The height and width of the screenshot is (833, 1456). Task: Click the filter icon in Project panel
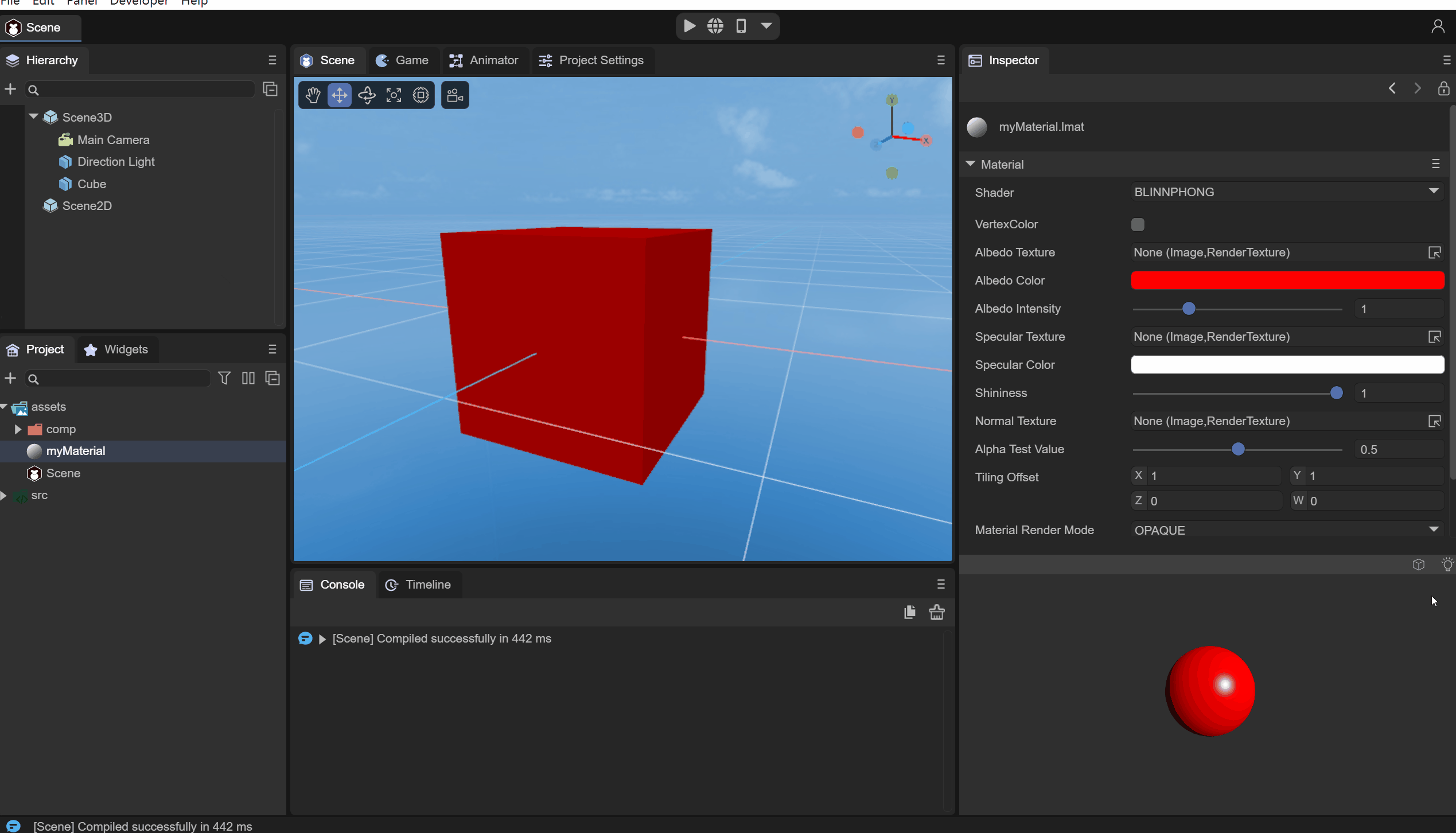tap(224, 379)
